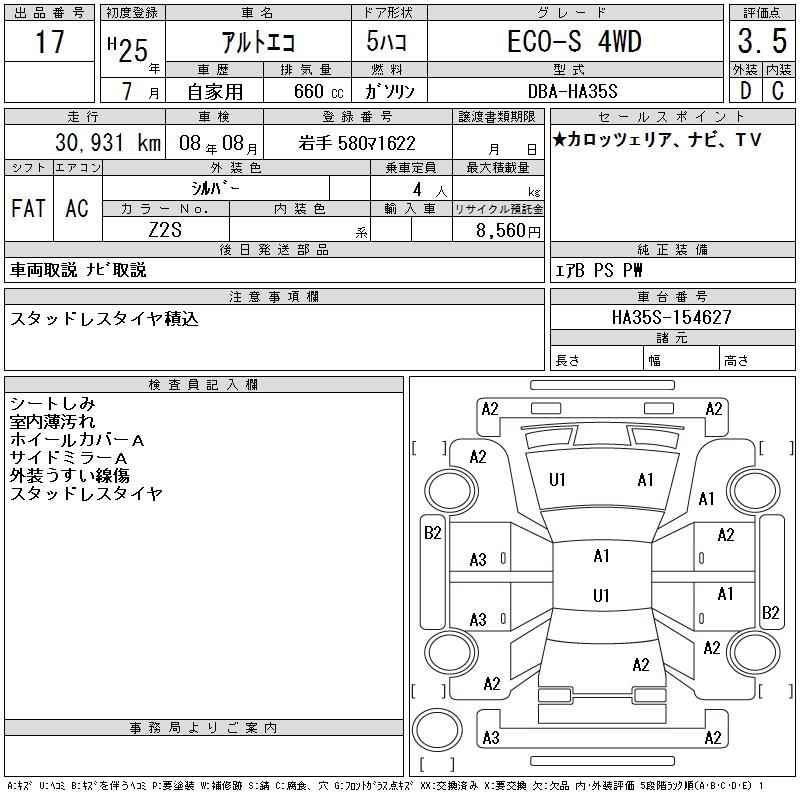Select header リサイクル預託金
The height and width of the screenshot is (800, 800).
click(498, 209)
